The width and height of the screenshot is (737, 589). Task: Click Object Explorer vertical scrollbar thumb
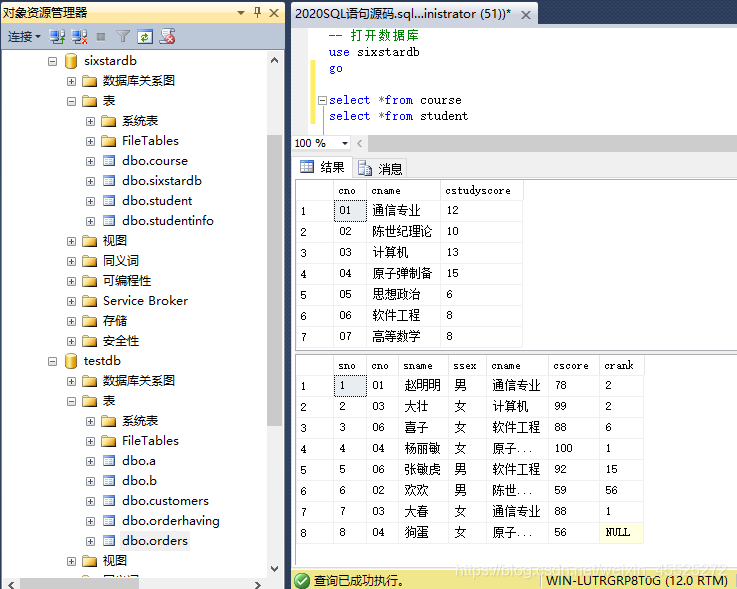click(x=274, y=280)
